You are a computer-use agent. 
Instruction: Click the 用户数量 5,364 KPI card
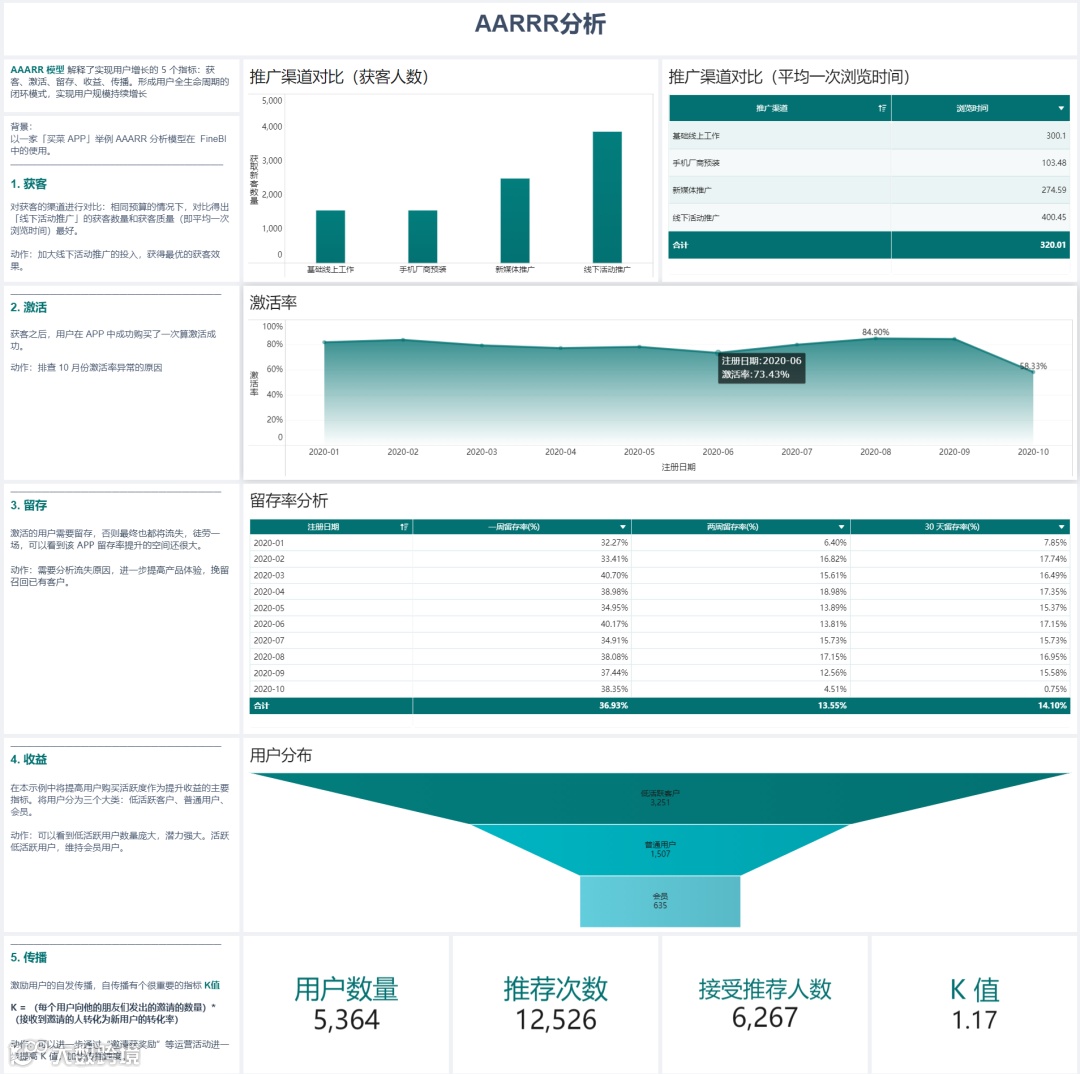(x=346, y=1004)
